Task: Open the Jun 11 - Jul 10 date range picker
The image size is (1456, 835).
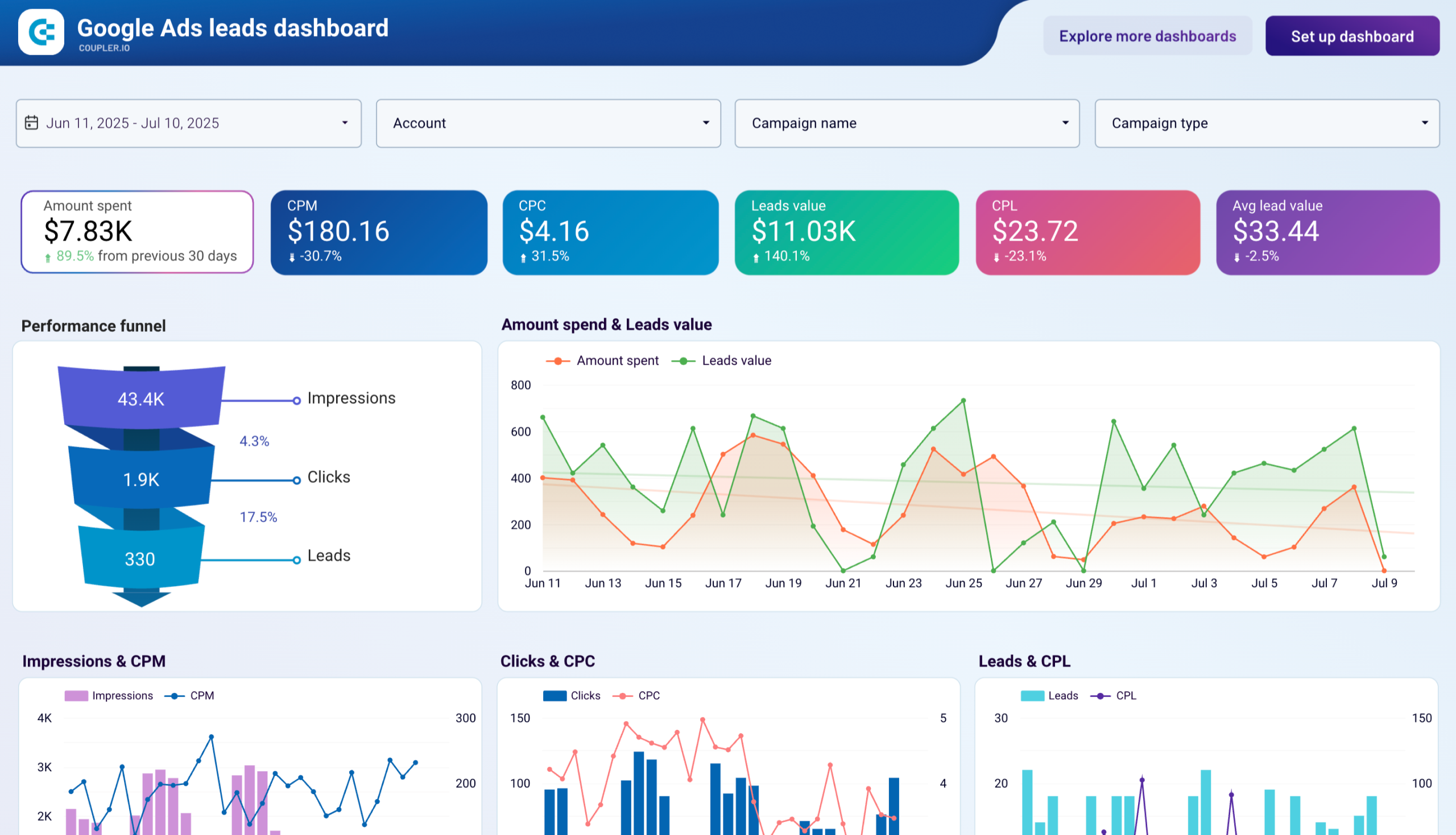Action: pyautogui.click(x=189, y=123)
